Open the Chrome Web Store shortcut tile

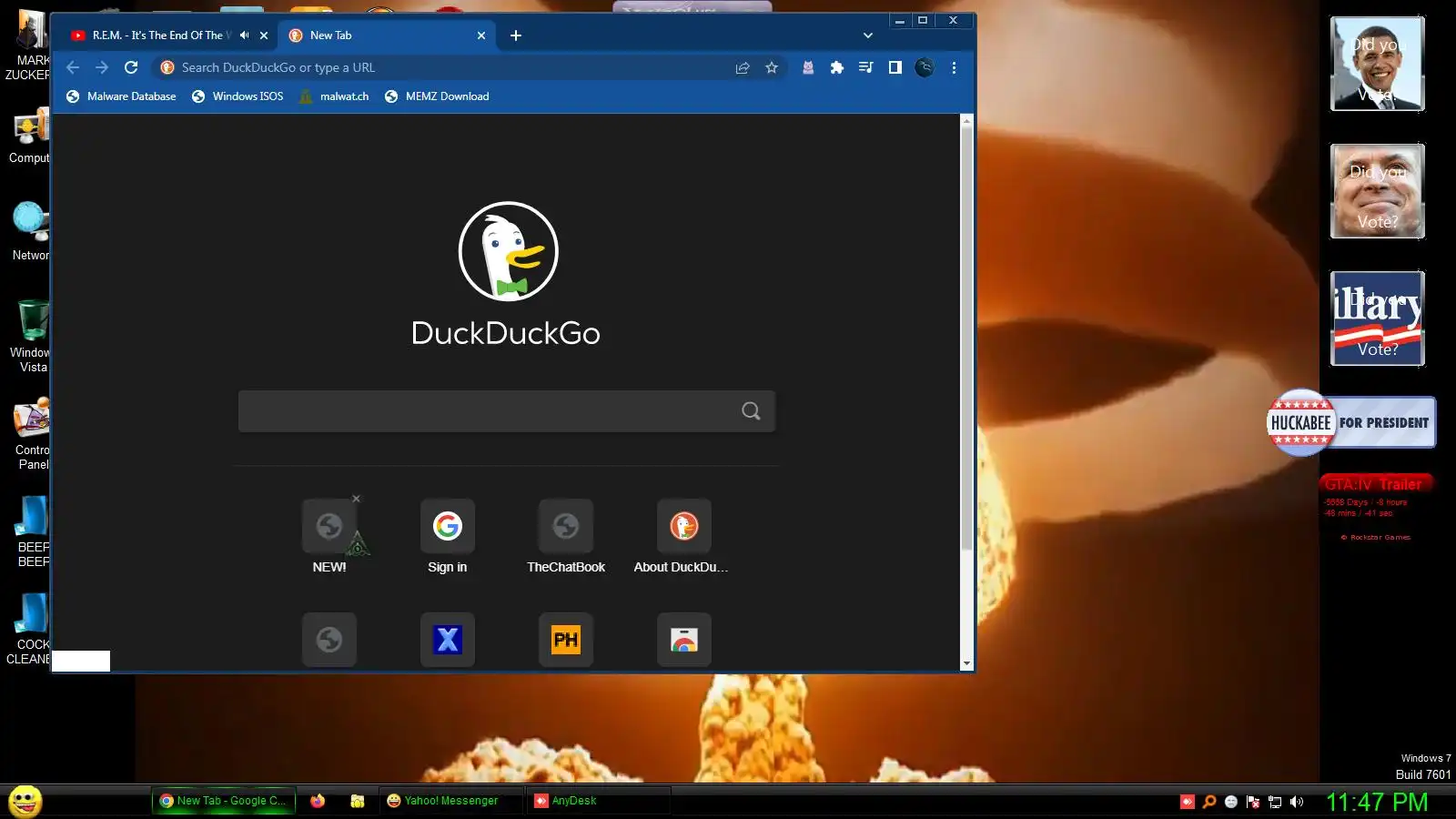click(x=684, y=640)
